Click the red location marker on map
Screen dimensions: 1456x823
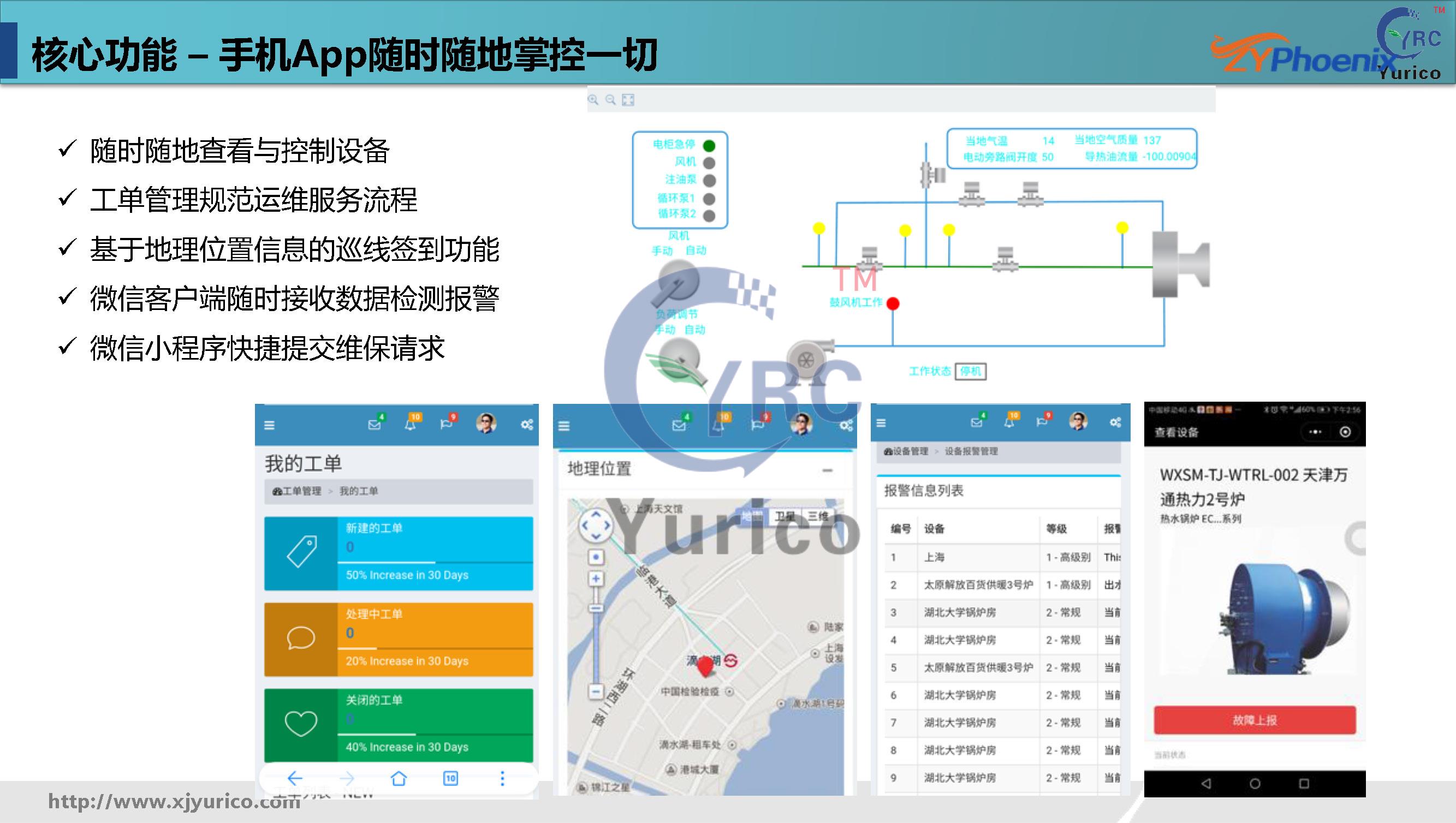[x=705, y=667]
